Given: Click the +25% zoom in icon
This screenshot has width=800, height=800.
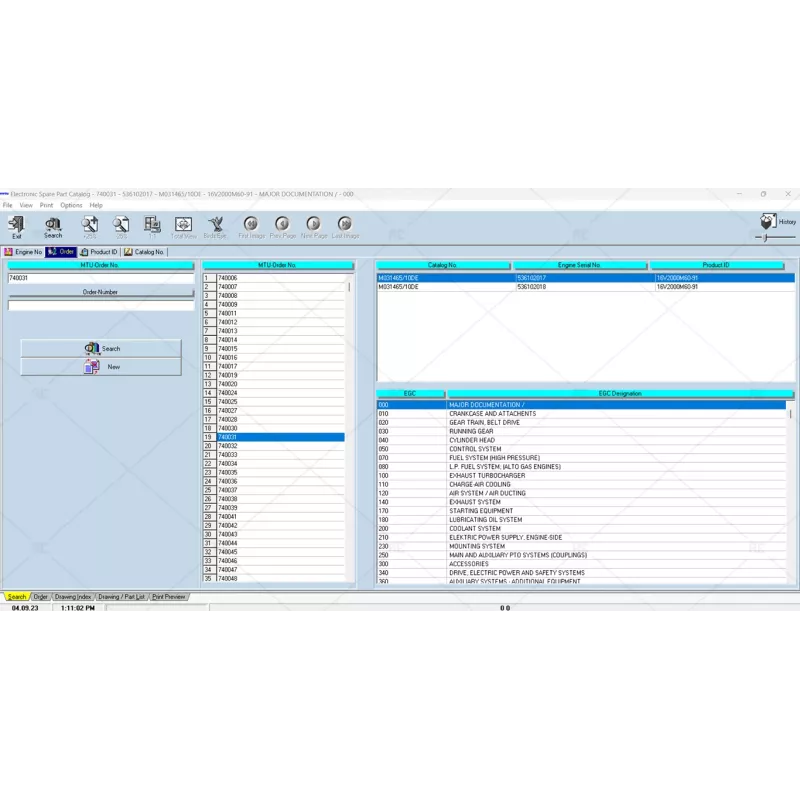Looking at the screenshot, I should tap(90, 226).
